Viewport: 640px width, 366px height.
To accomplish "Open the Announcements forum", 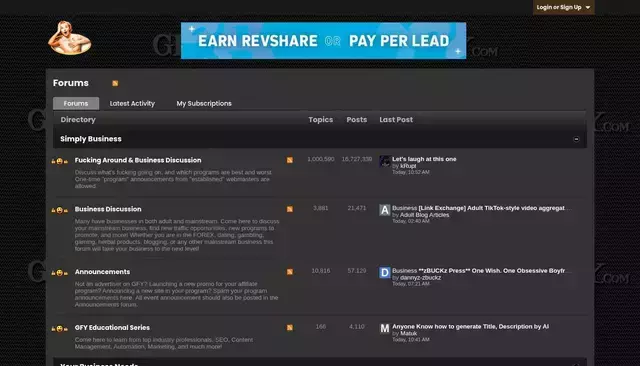I will click(x=102, y=272).
